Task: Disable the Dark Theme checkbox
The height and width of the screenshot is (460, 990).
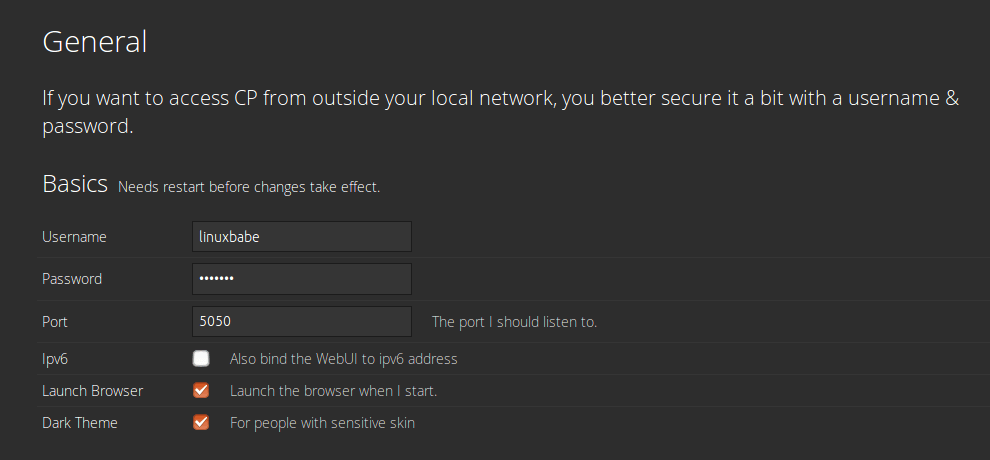Action: 201,422
